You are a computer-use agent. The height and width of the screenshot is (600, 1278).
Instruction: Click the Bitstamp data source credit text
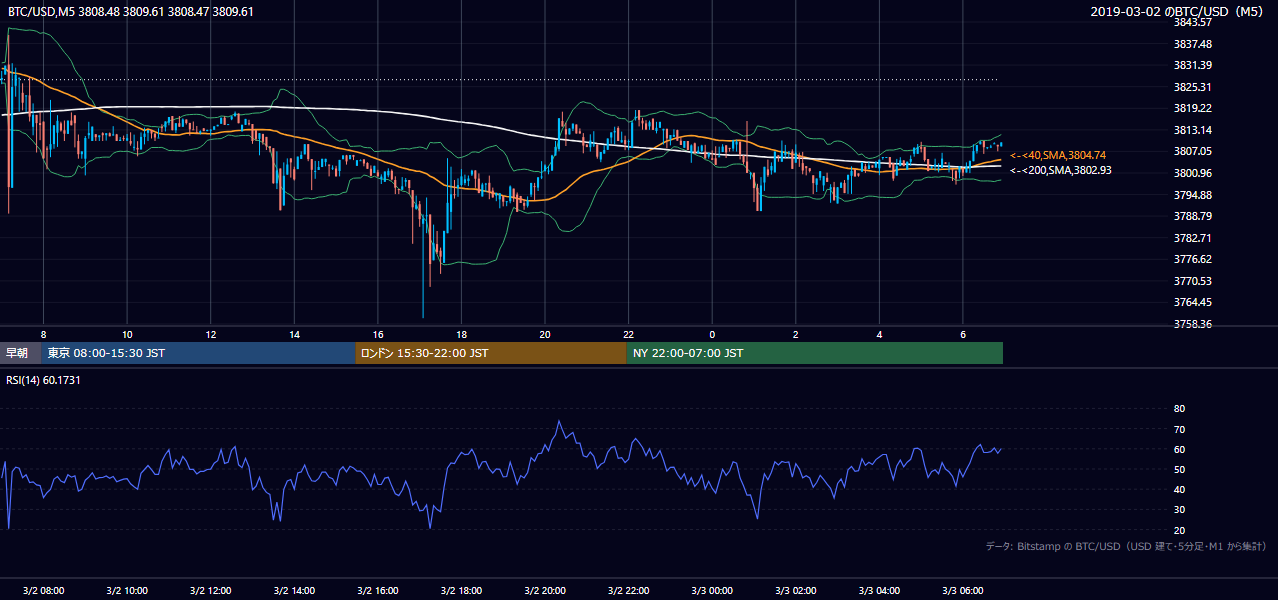coord(1126,546)
